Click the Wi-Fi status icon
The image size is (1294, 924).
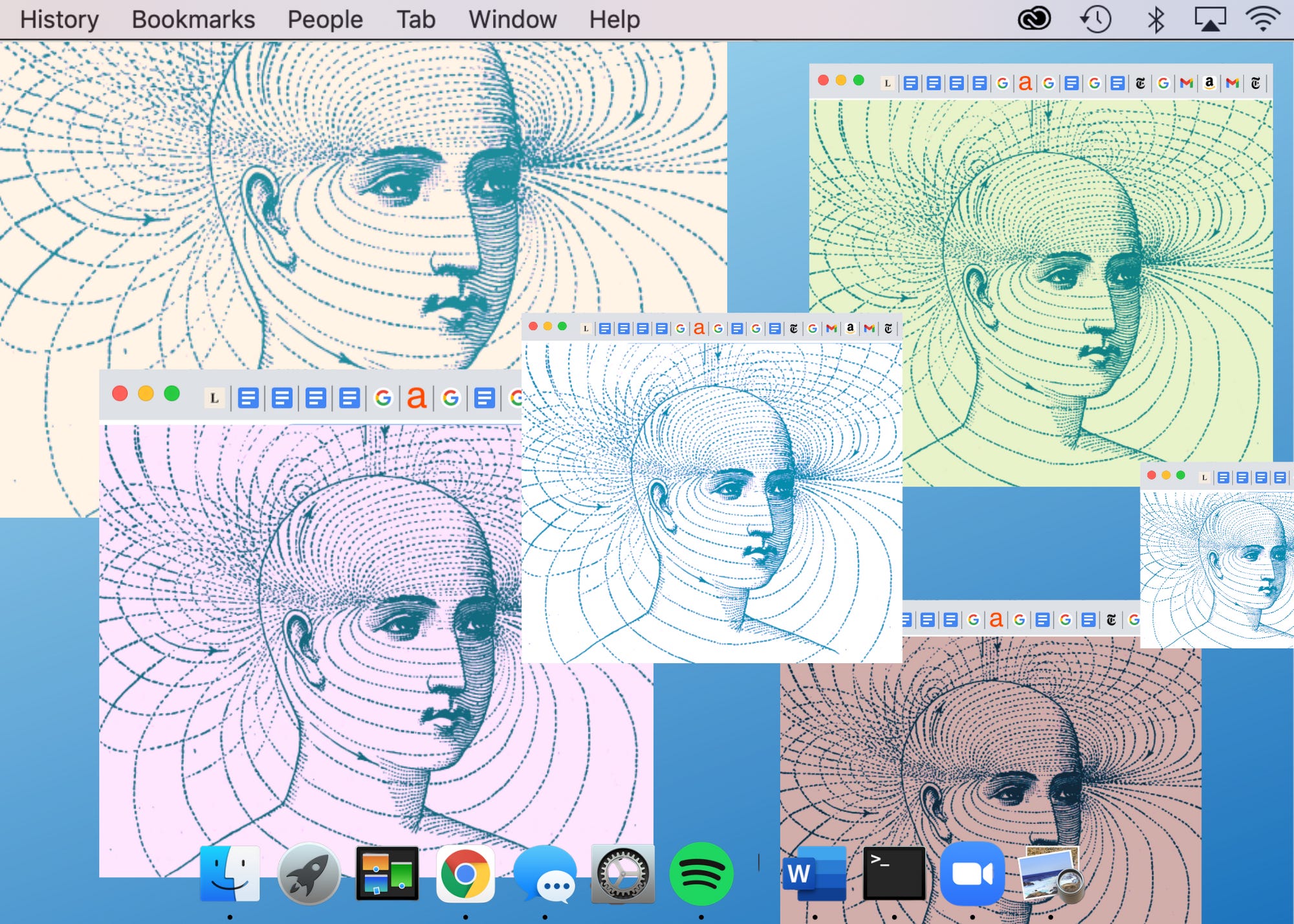[x=1263, y=19]
